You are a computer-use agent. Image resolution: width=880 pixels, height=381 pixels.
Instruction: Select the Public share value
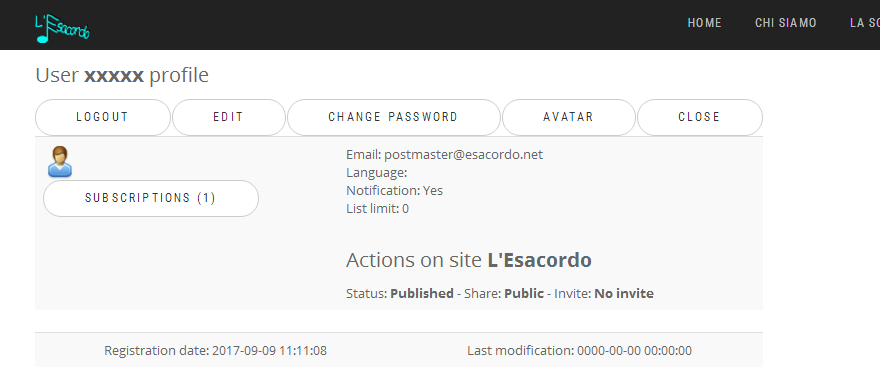pyautogui.click(x=524, y=293)
